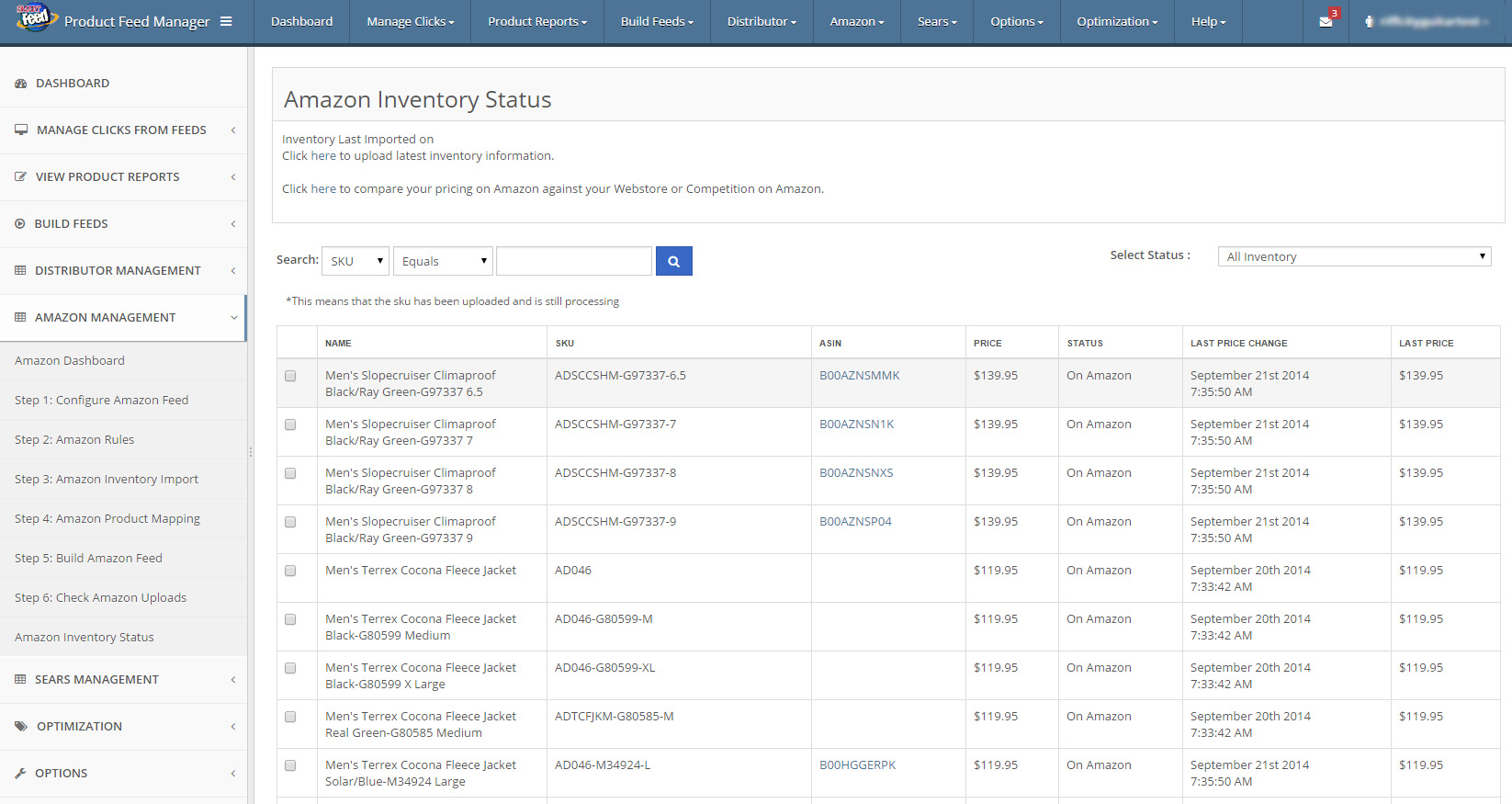Open the Manage Clicks top menu
The width and height of the screenshot is (1512, 804).
(x=410, y=21)
